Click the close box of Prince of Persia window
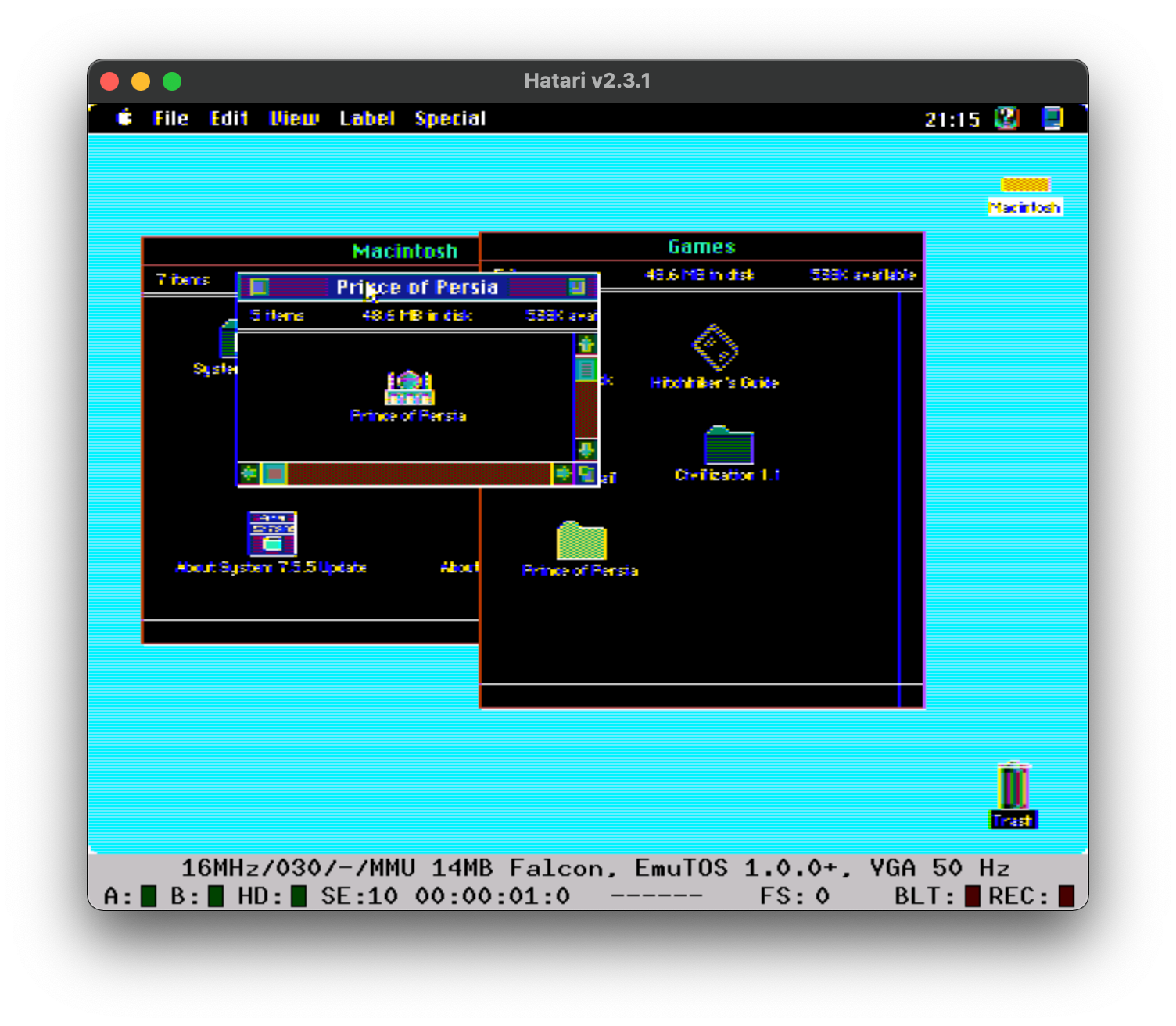This screenshot has width=1176, height=1026. (x=260, y=287)
